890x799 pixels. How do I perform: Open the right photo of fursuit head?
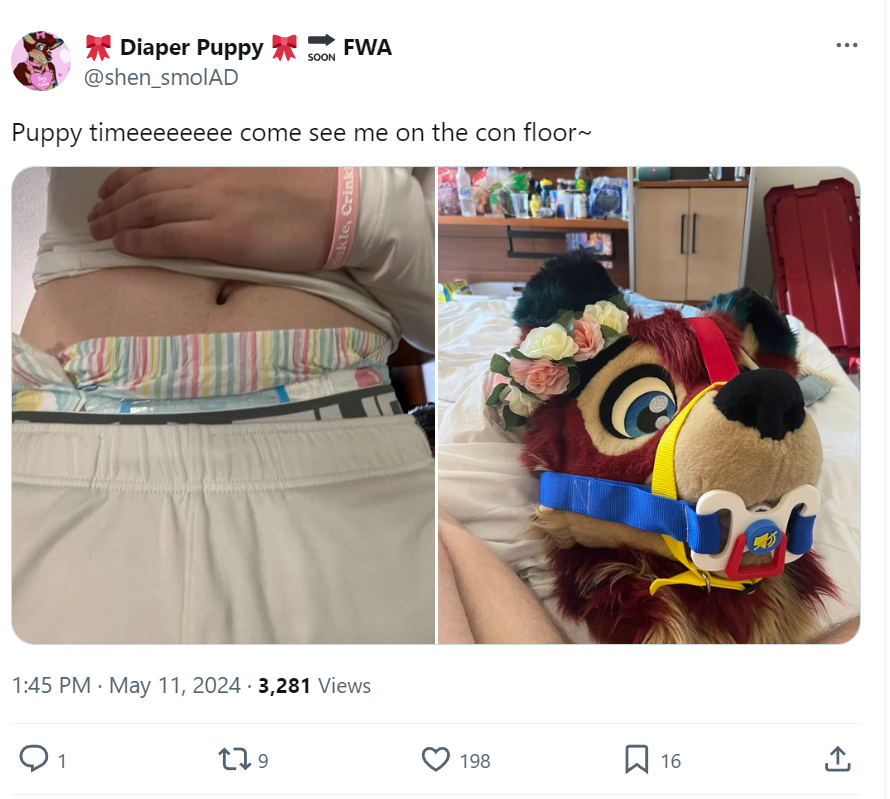coord(649,405)
